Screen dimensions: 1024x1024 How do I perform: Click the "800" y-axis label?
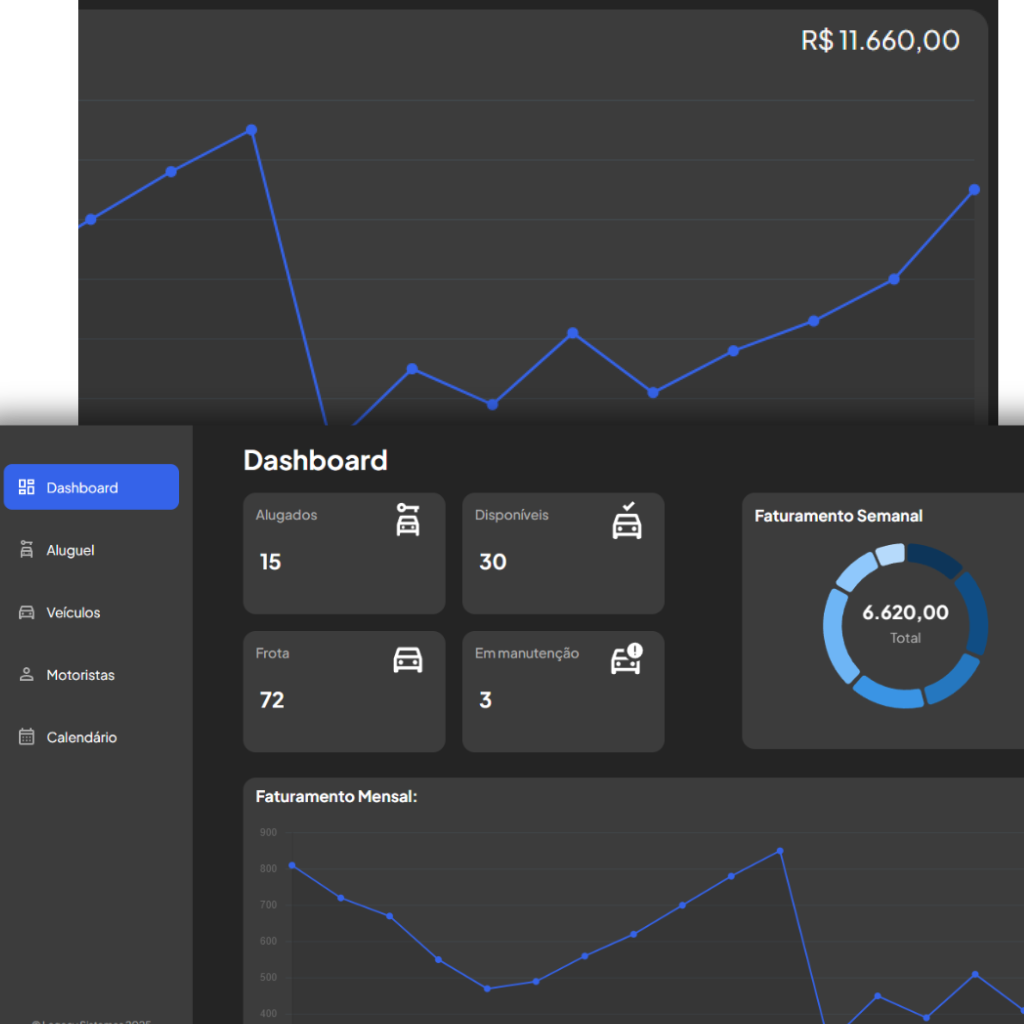268,869
